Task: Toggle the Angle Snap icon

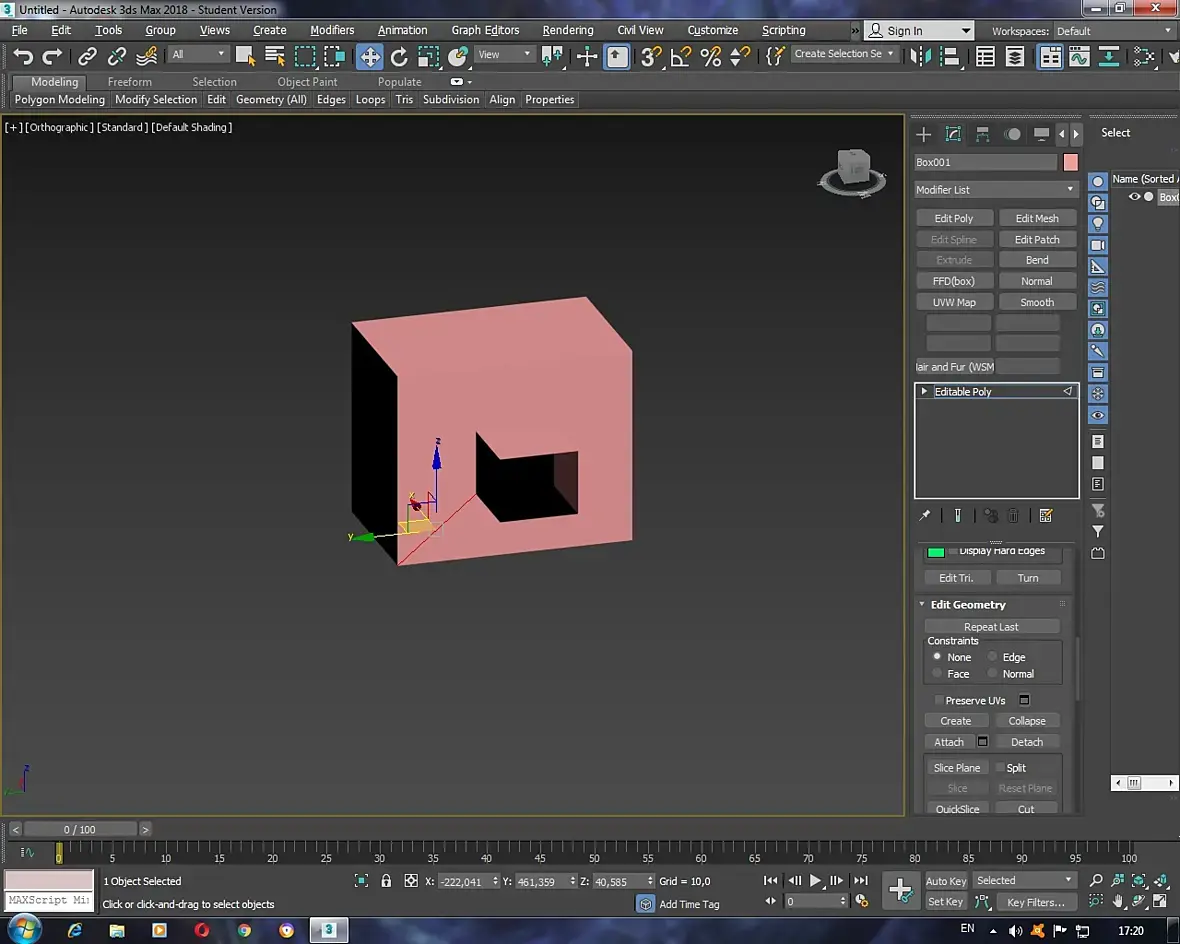Action: (681, 56)
